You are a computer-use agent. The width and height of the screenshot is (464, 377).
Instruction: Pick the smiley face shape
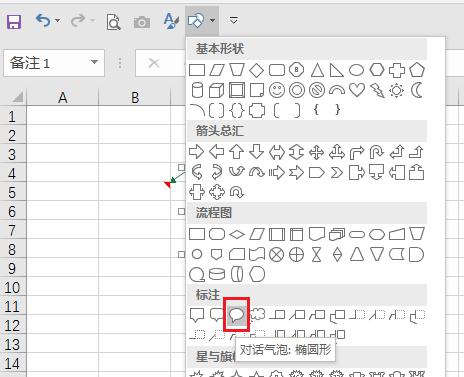click(x=277, y=90)
